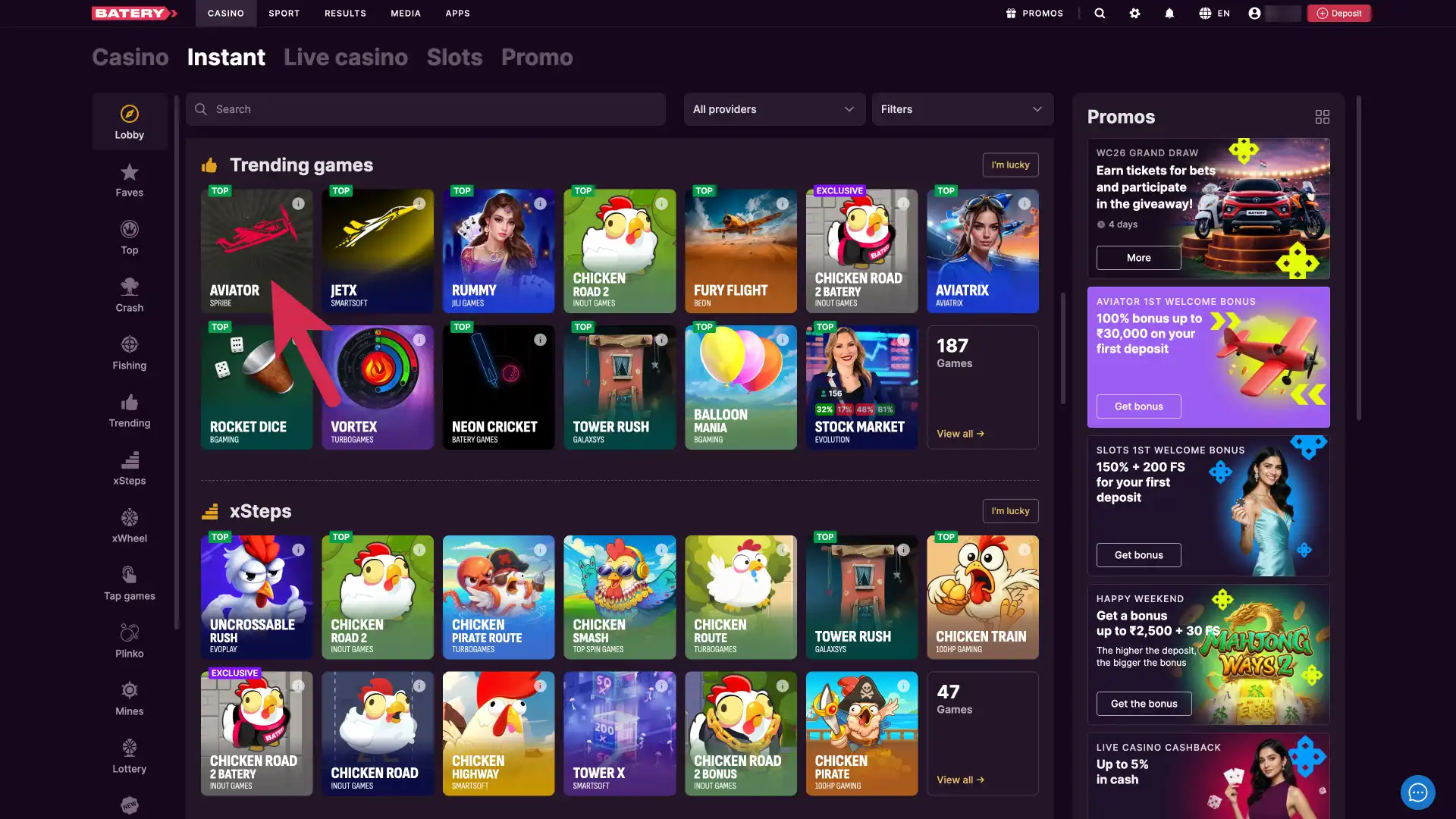Viewport: 1456px width, 819px height.
Task: Show info for Rummy game
Action: (541, 203)
